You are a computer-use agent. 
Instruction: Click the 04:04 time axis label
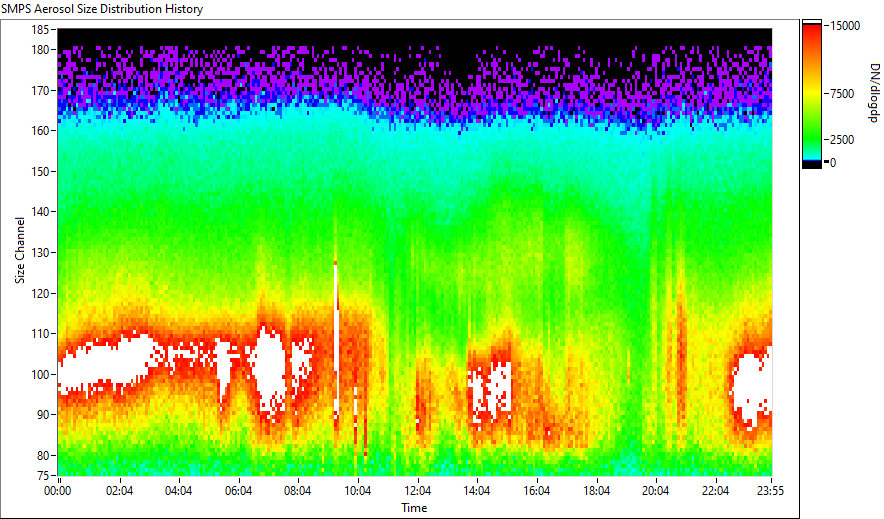[178, 491]
